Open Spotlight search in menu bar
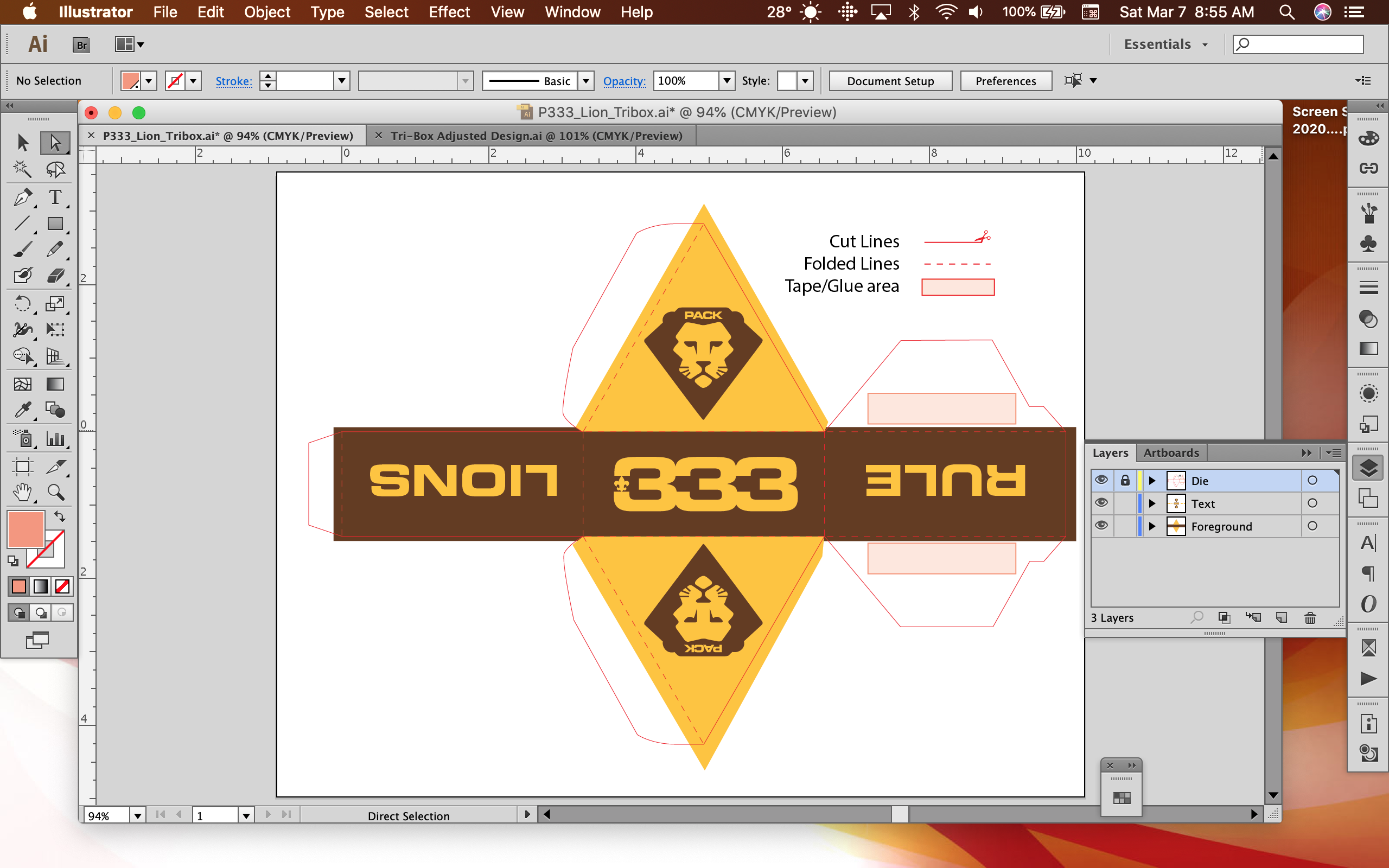This screenshot has height=868, width=1389. point(1287,12)
